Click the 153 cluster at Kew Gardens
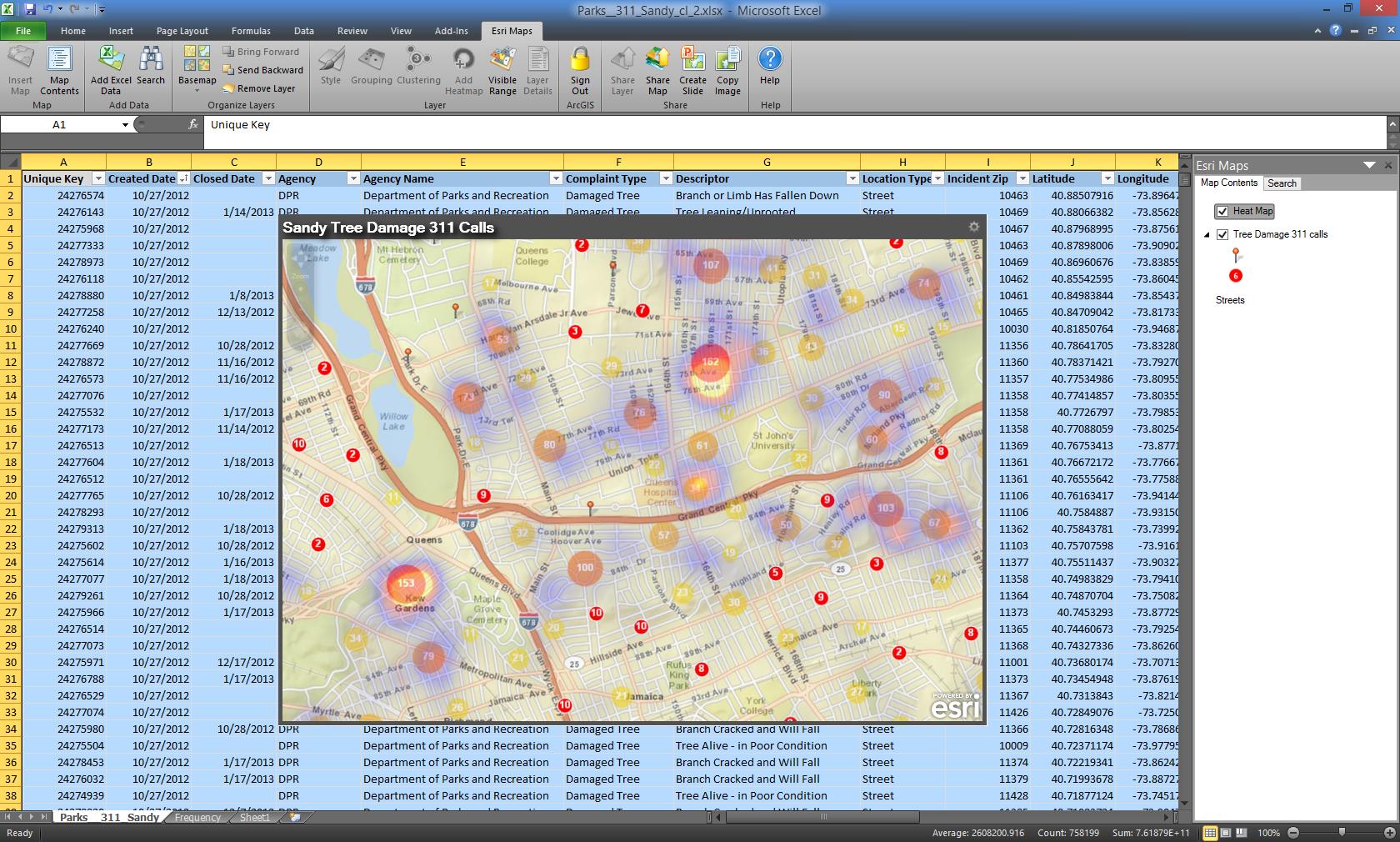The width and height of the screenshot is (1400, 842). [407, 584]
